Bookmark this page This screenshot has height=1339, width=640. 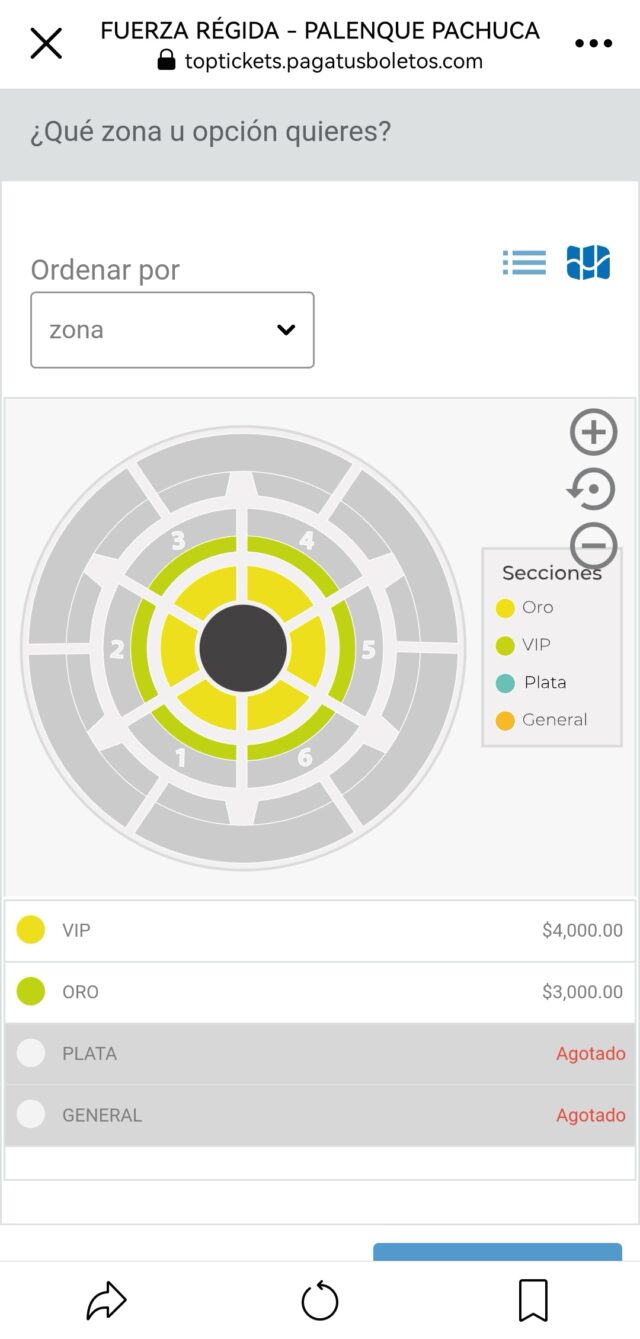[533, 1301]
